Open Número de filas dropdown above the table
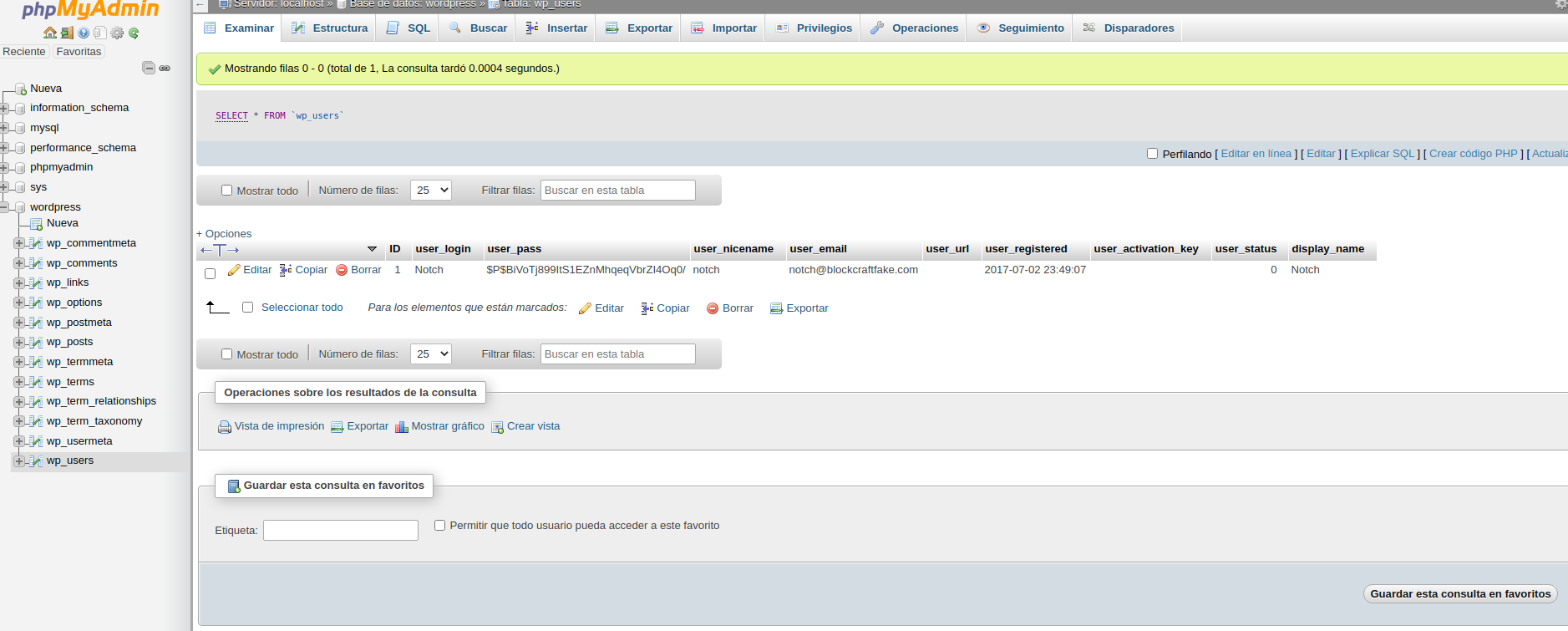 tap(431, 191)
